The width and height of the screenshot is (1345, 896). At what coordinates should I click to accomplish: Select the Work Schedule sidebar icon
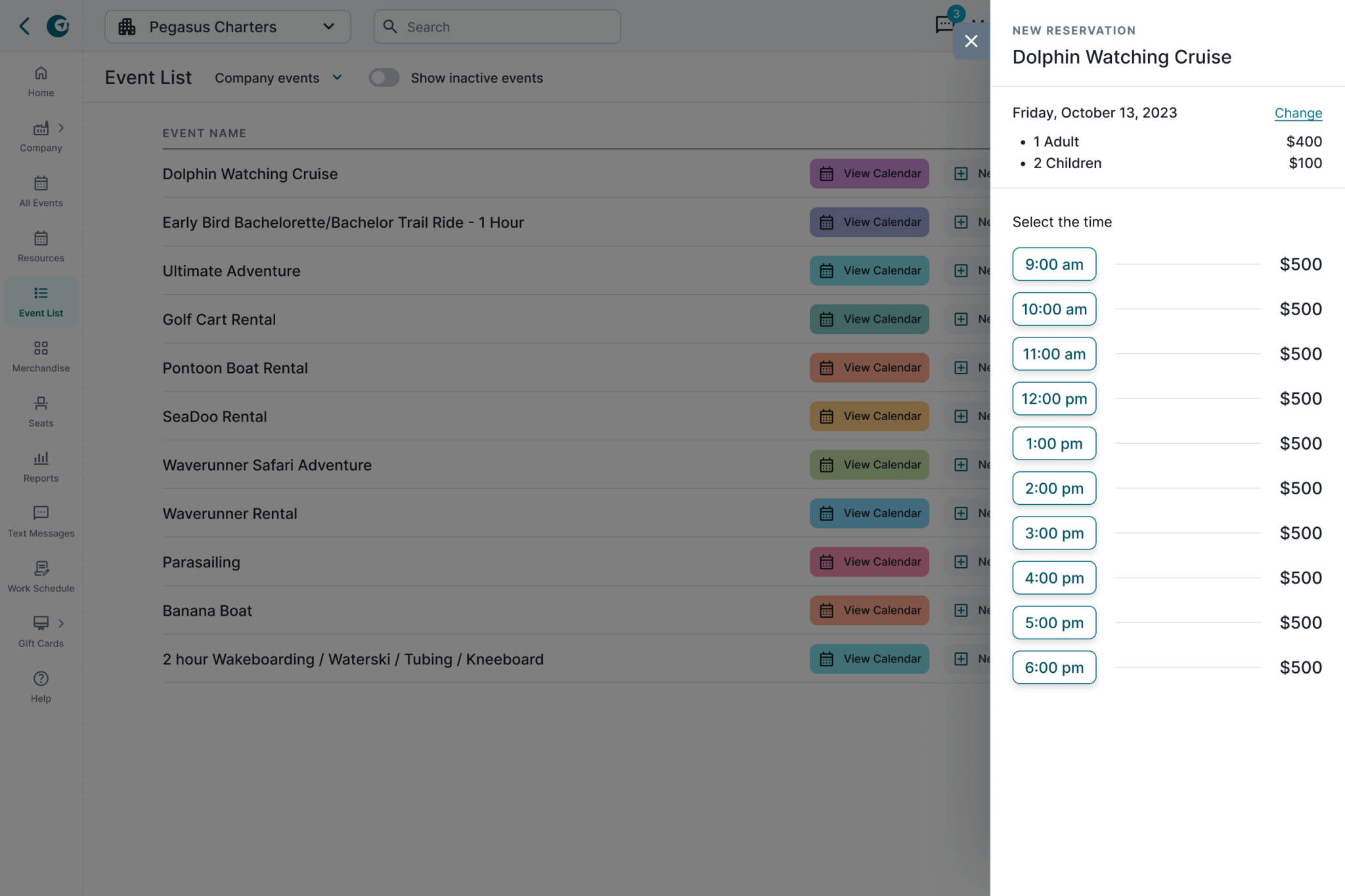[41, 576]
